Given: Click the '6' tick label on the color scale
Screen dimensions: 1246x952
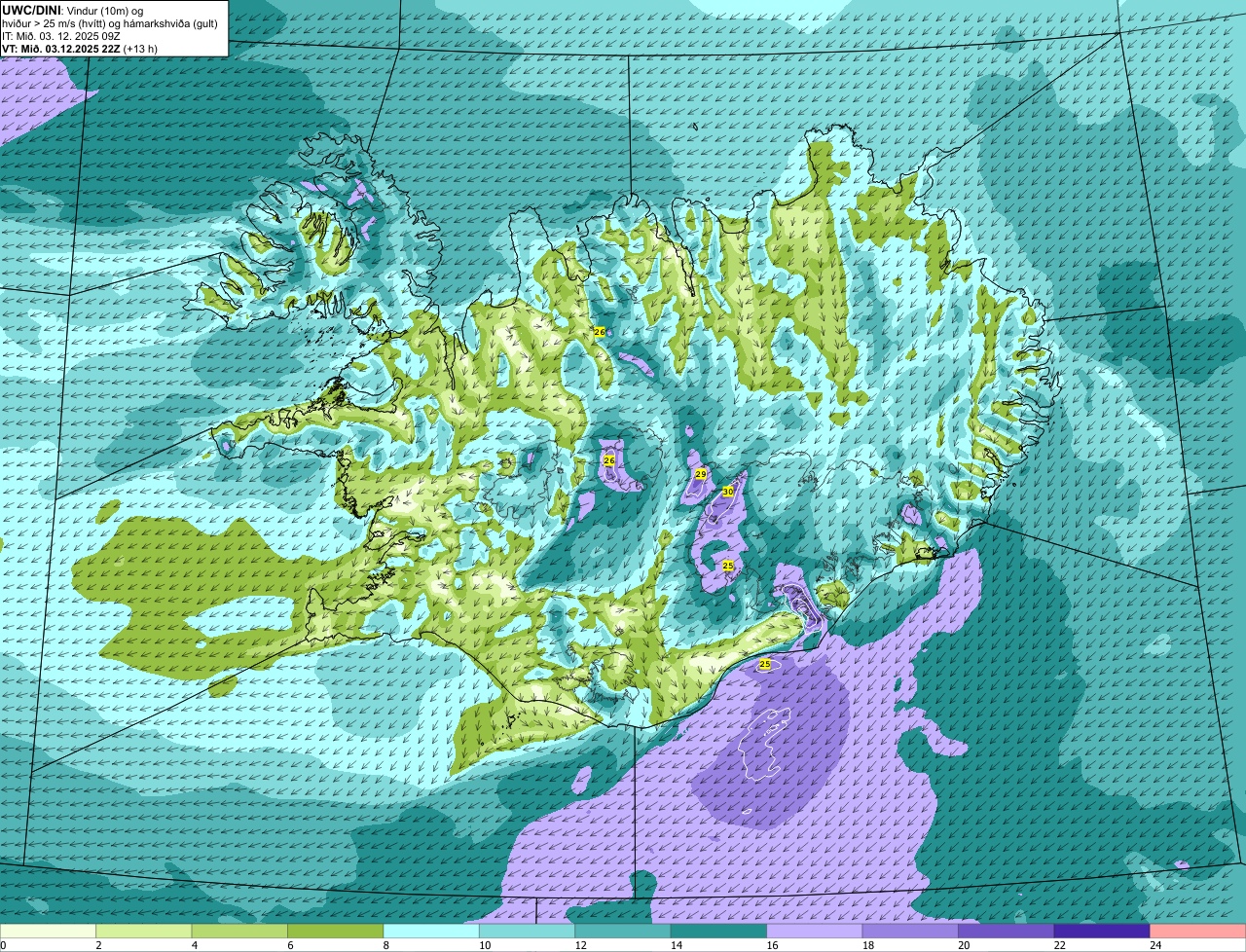Looking at the screenshot, I should 290,945.
